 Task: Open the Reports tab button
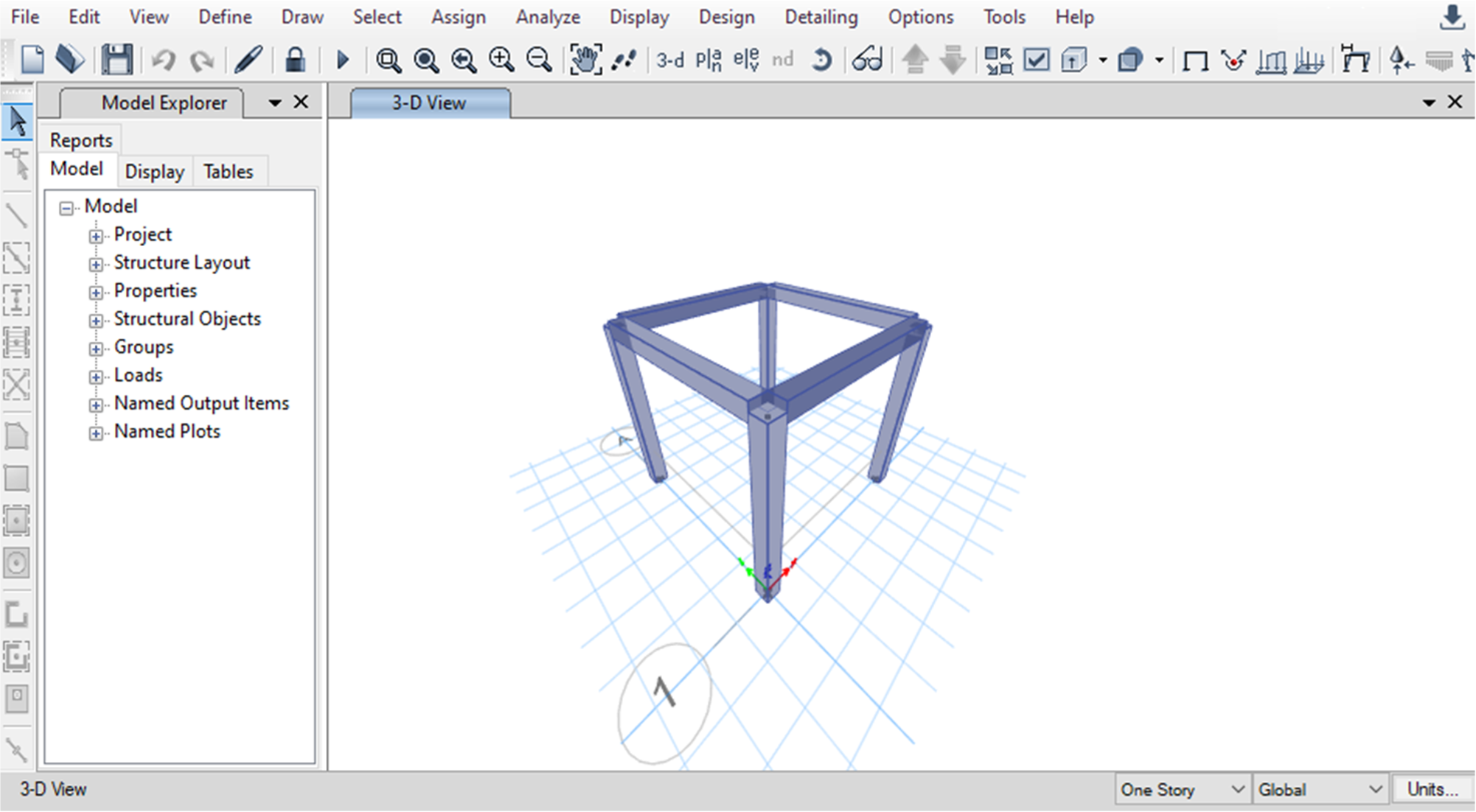[81, 140]
